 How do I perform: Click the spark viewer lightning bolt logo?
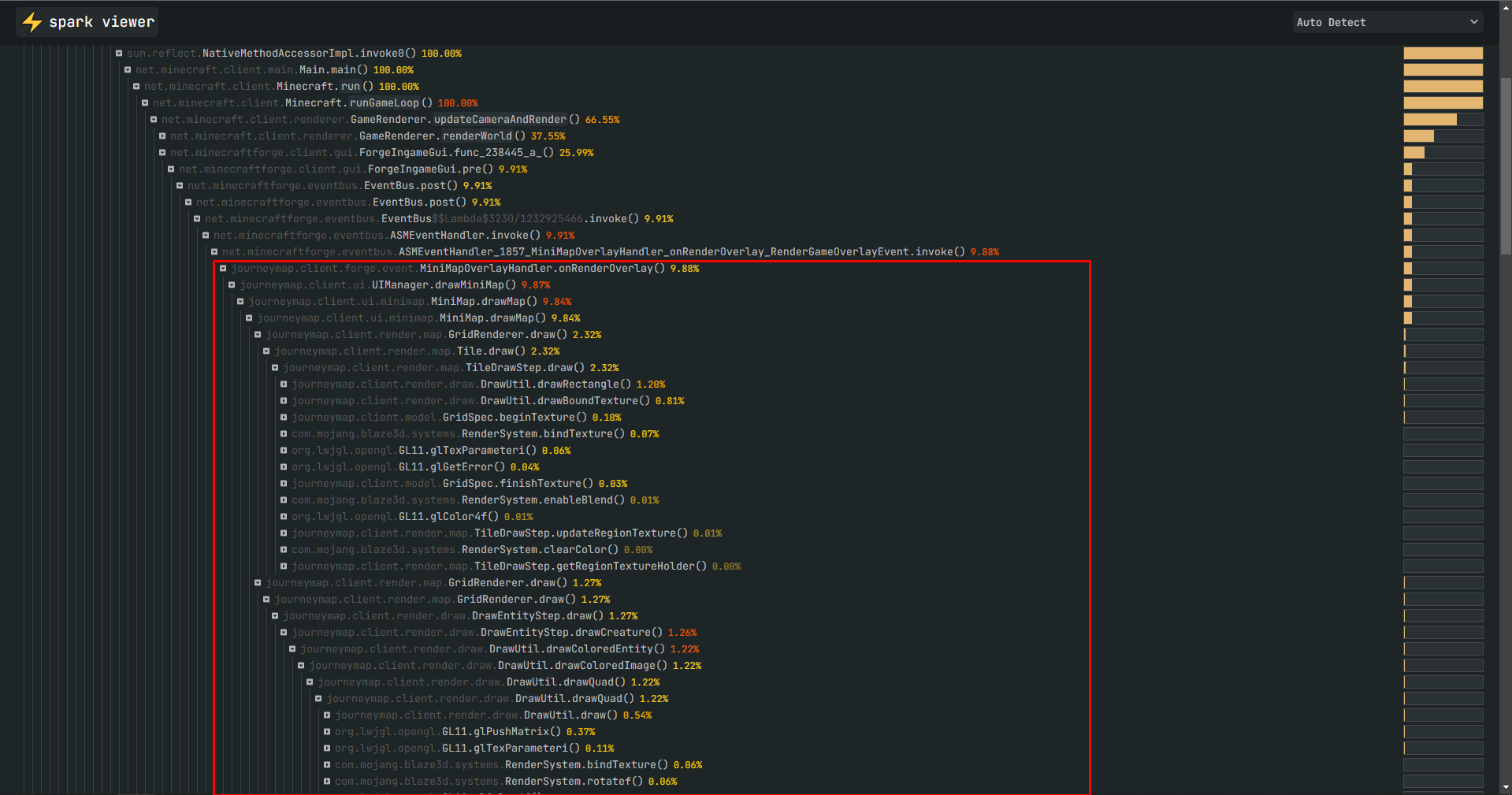pos(32,22)
